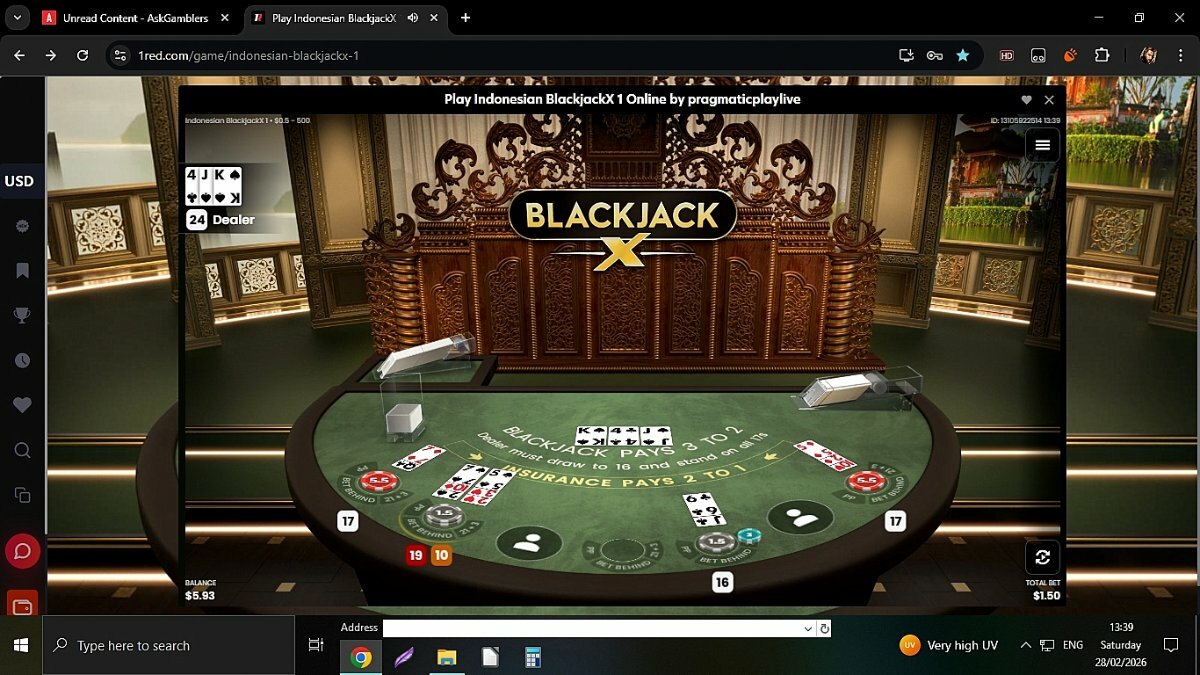Viewport: 1200px width, 675px height.
Task: Open the wallet icon in sidebar
Action: (x=22, y=605)
